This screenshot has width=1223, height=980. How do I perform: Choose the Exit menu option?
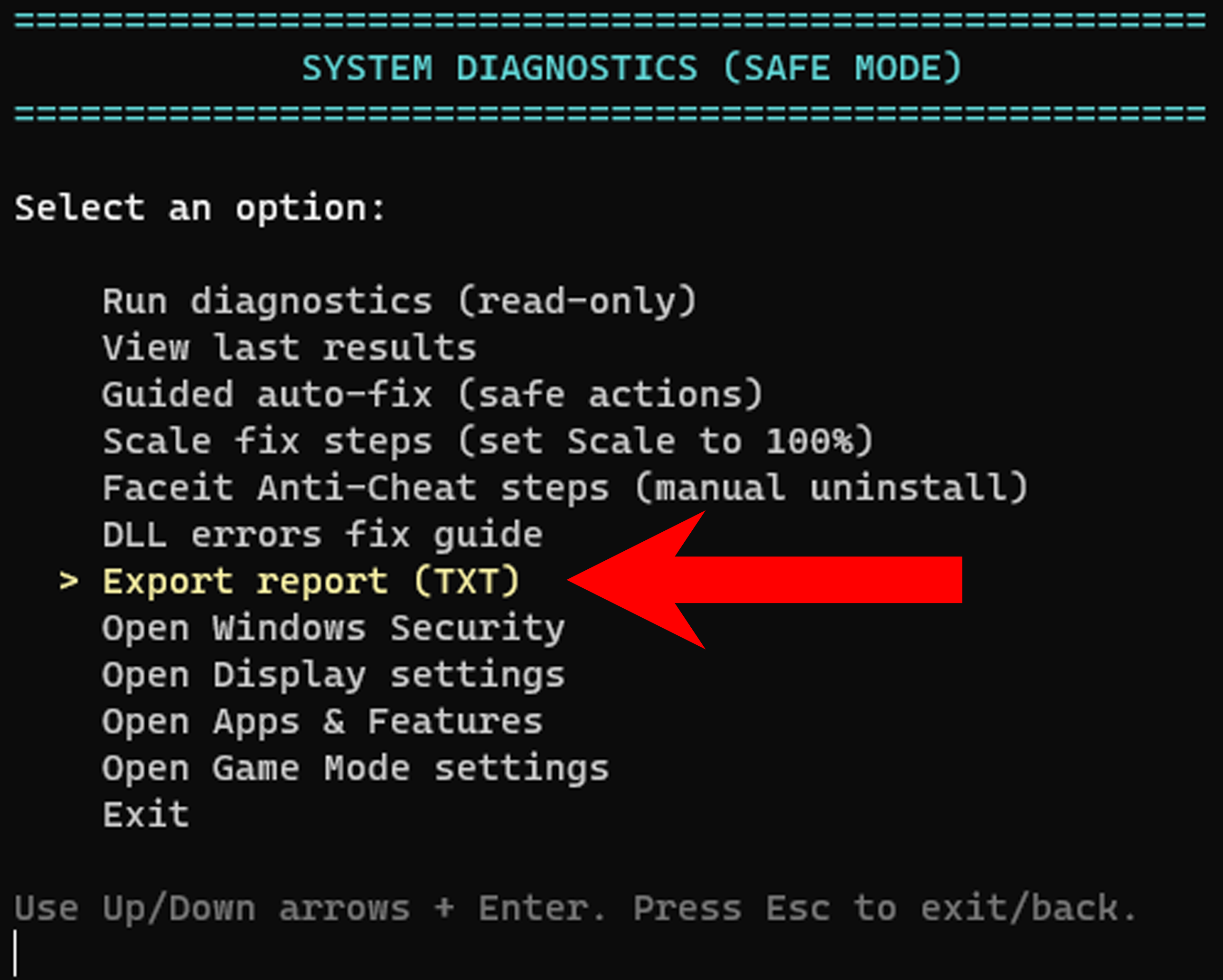point(146,815)
